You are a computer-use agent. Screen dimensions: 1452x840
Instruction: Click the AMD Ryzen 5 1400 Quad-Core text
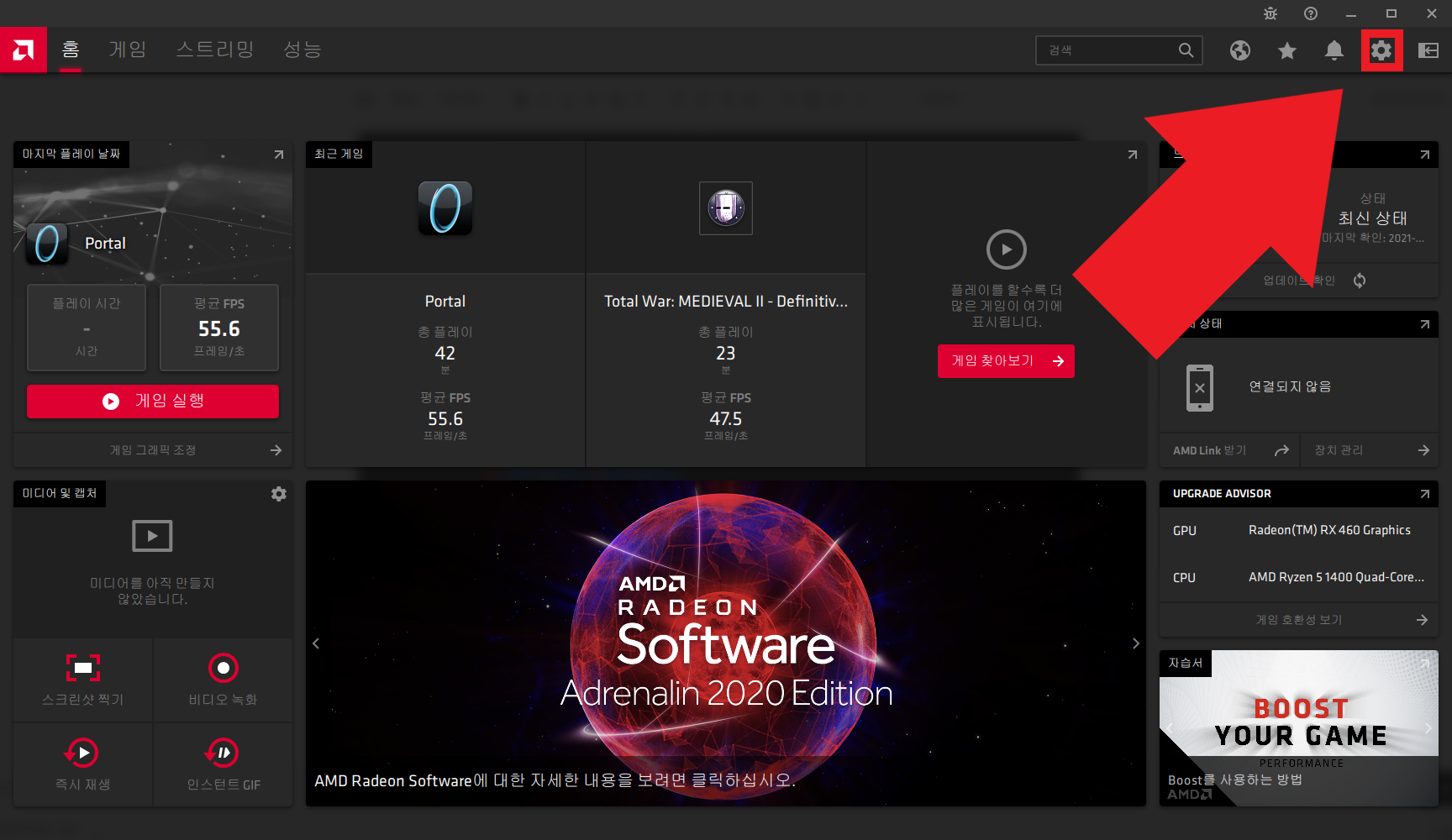[1336, 577]
